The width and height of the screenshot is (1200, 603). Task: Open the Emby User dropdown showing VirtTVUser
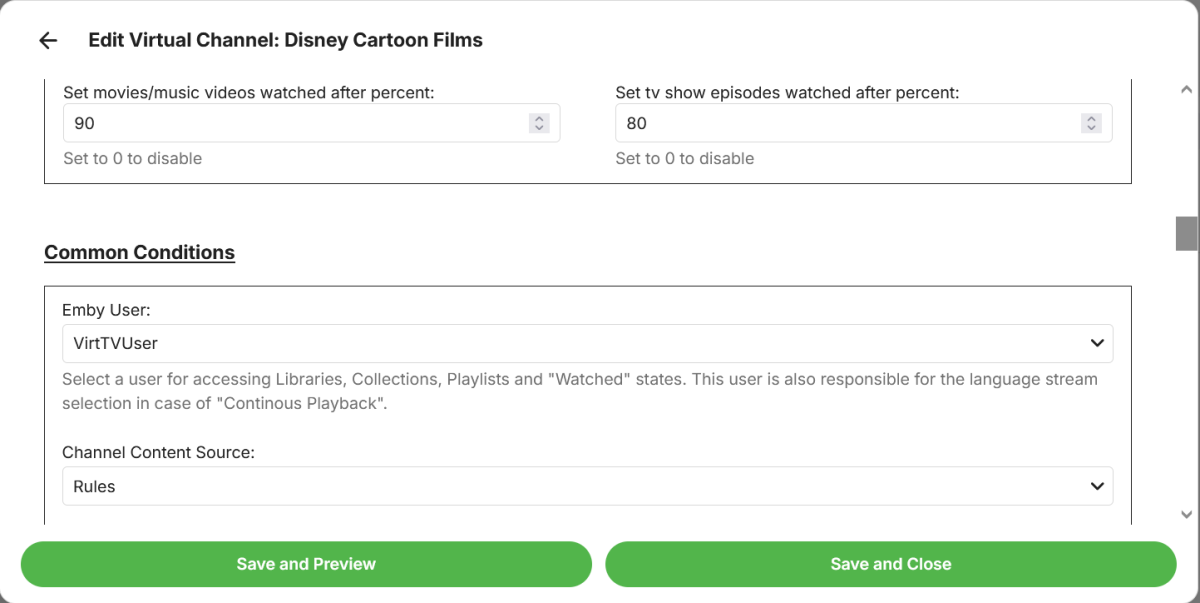pyautogui.click(x=570, y=343)
